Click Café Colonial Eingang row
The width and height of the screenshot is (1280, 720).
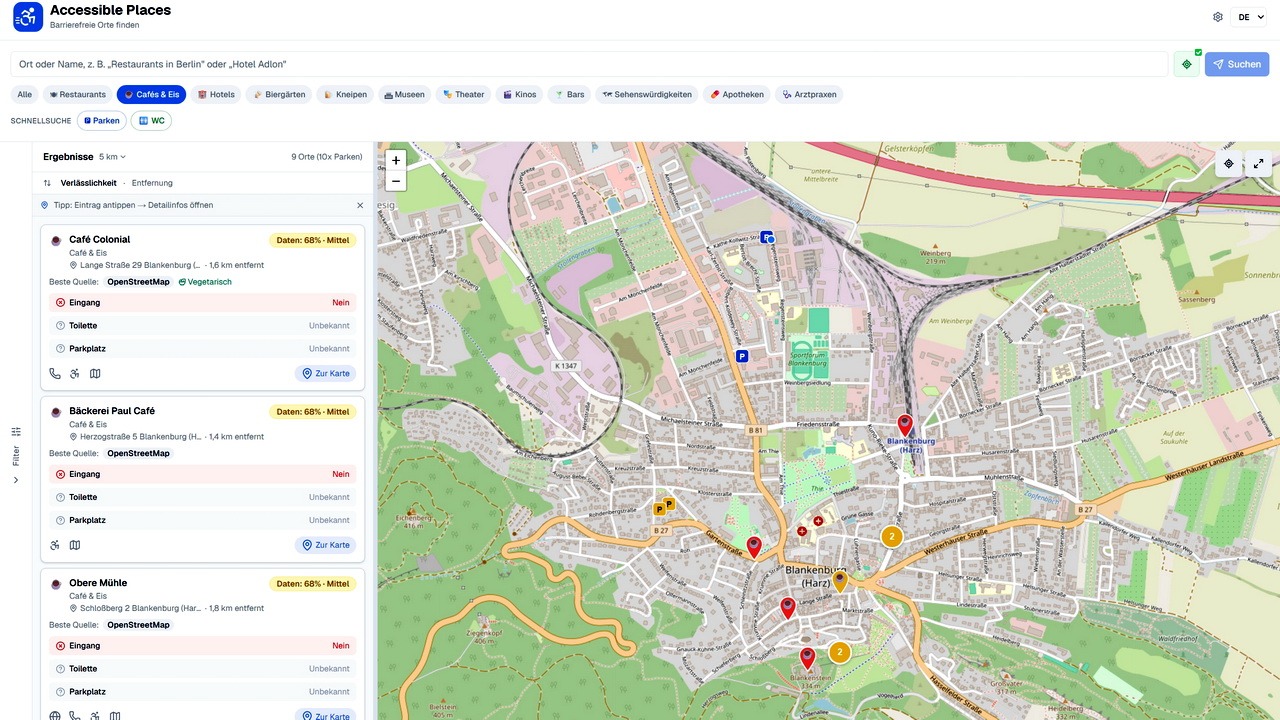click(202, 303)
